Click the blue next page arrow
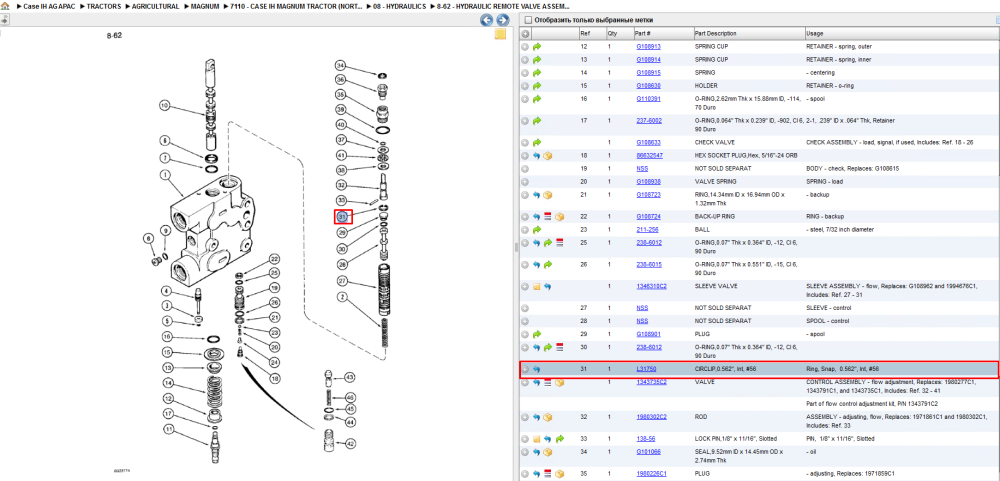This screenshot has width=1000, height=481. click(x=501, y=20)
